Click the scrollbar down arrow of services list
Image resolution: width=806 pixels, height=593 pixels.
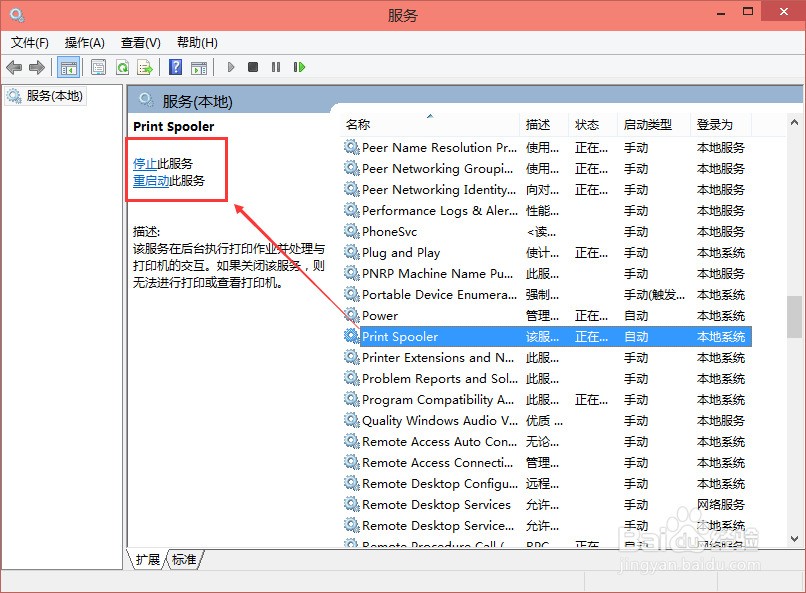[794, 539]
